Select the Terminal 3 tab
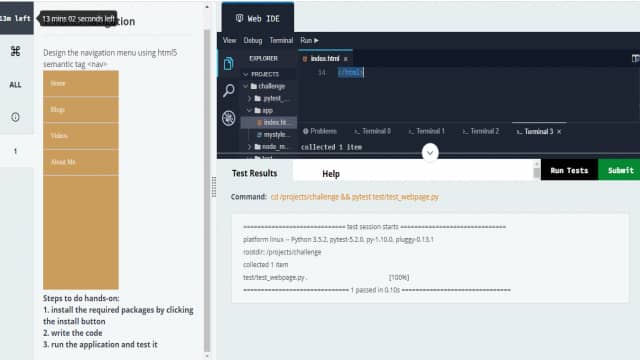 (x=535, y=131)
